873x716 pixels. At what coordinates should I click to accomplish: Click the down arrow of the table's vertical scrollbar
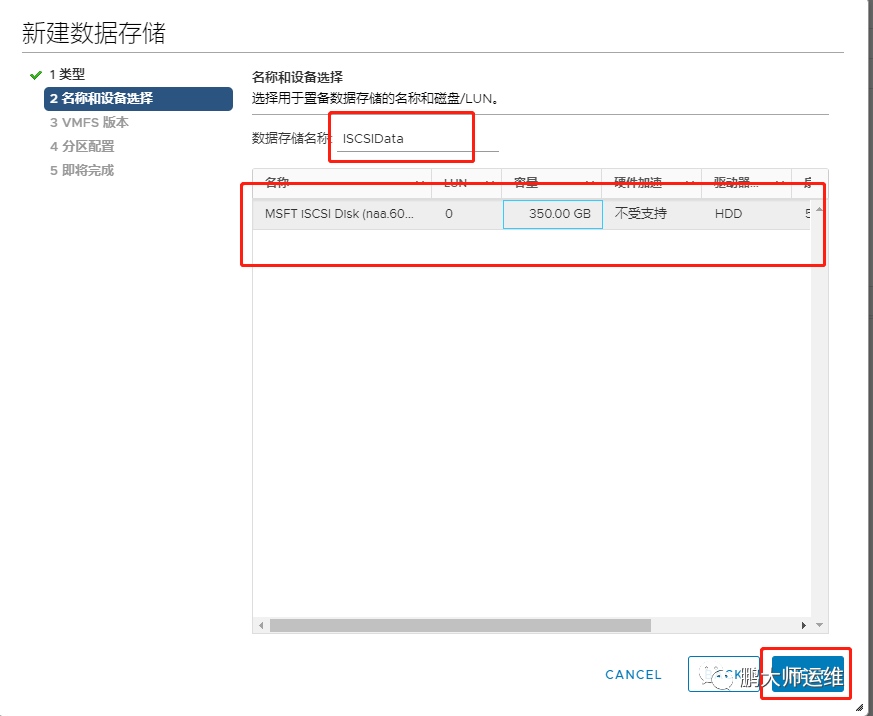pos(819,625)
